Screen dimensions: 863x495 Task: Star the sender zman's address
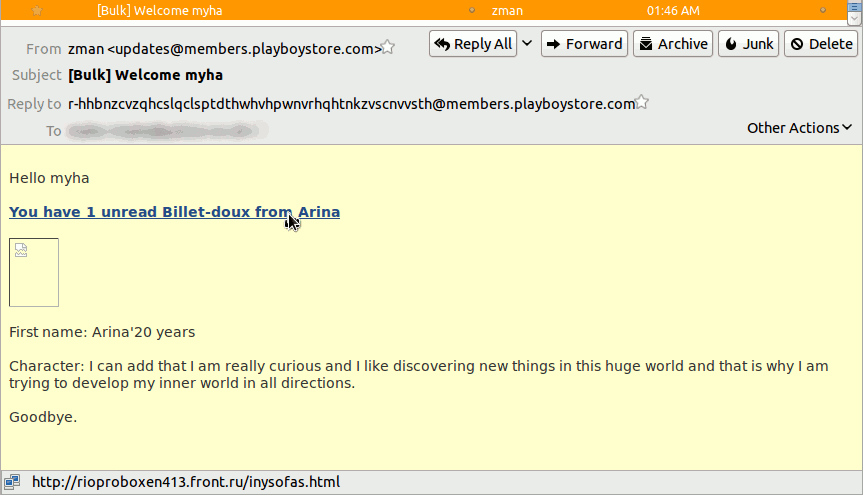tap(389, 48)
